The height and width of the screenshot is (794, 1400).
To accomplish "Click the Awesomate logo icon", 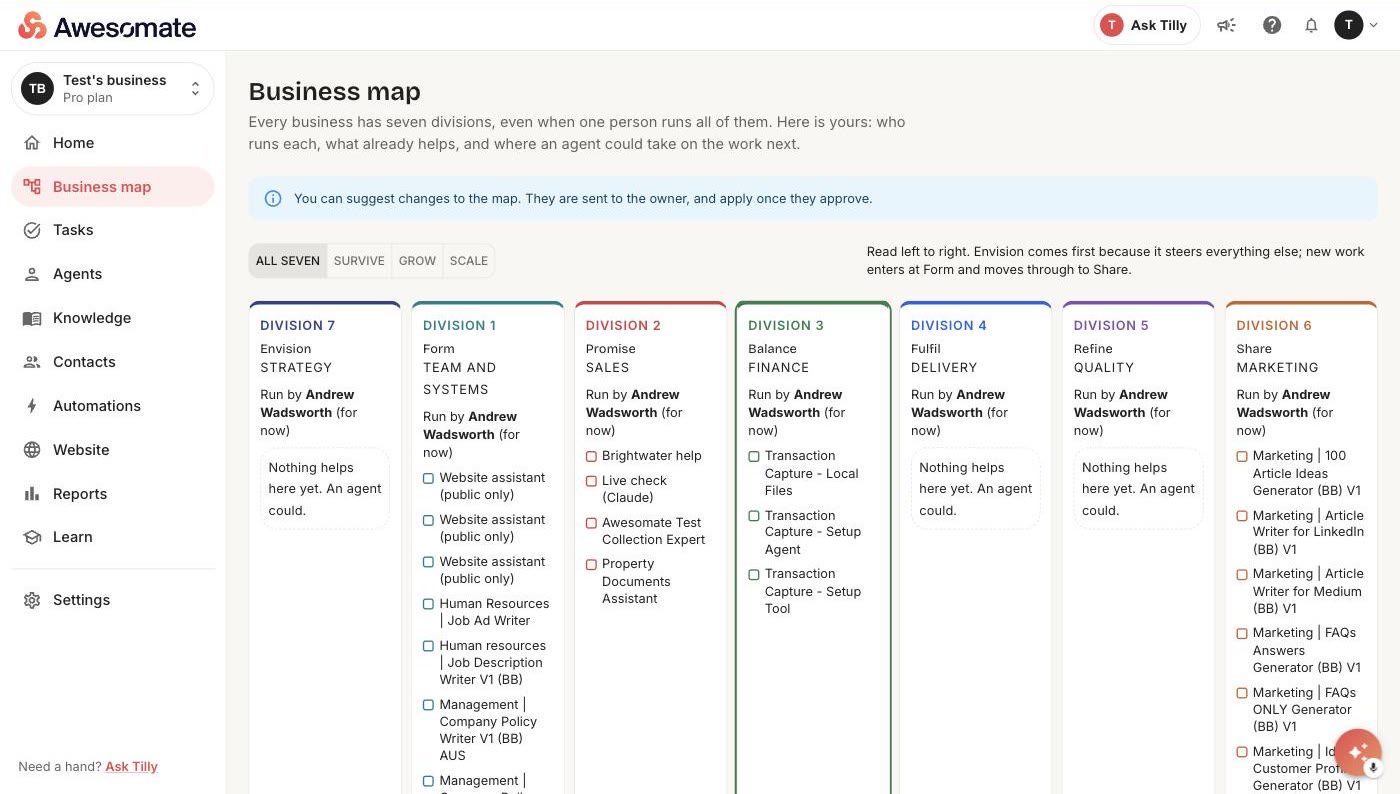I will coord(32,26).
